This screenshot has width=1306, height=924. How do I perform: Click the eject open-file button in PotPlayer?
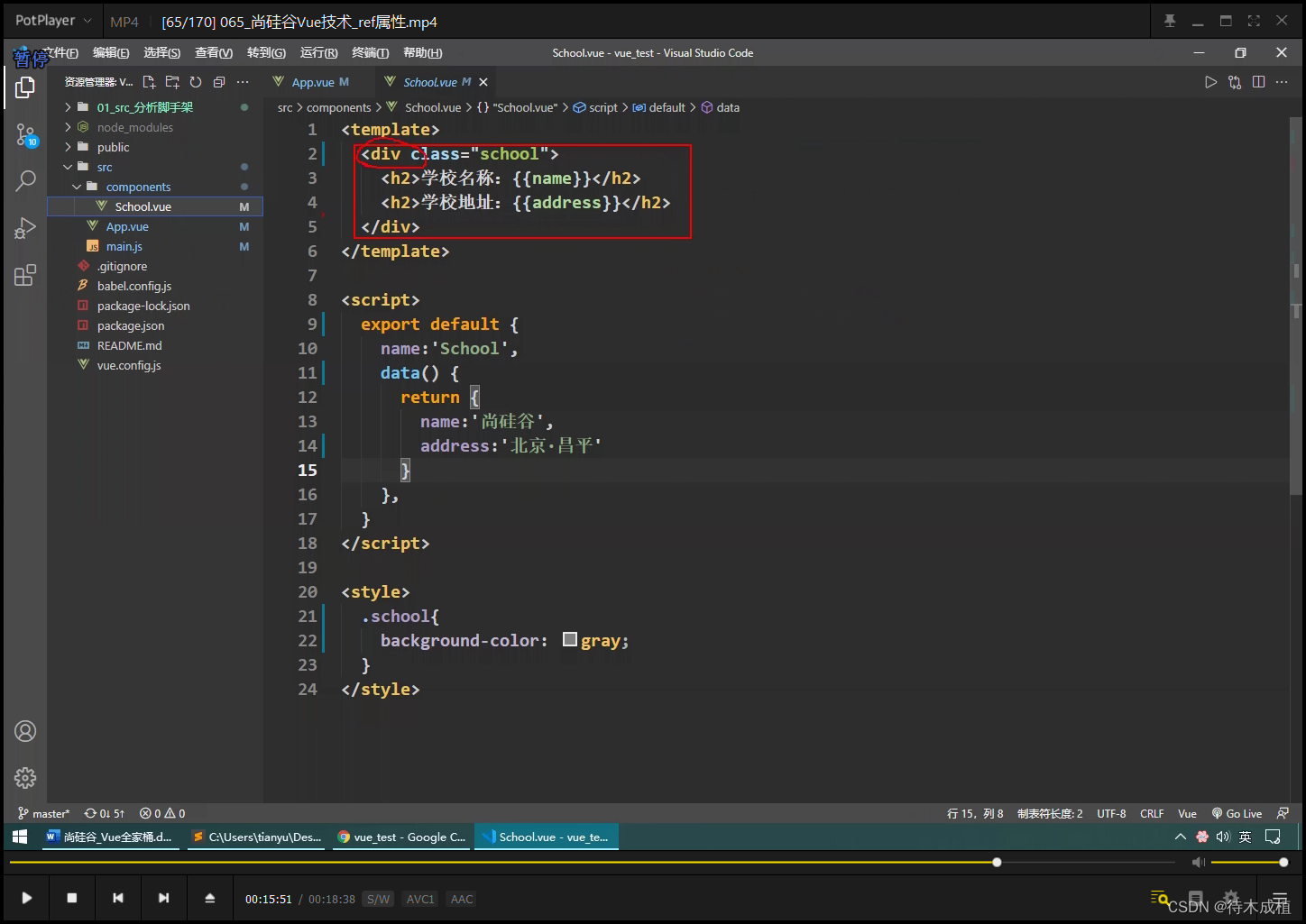click(x=209, y=898)
